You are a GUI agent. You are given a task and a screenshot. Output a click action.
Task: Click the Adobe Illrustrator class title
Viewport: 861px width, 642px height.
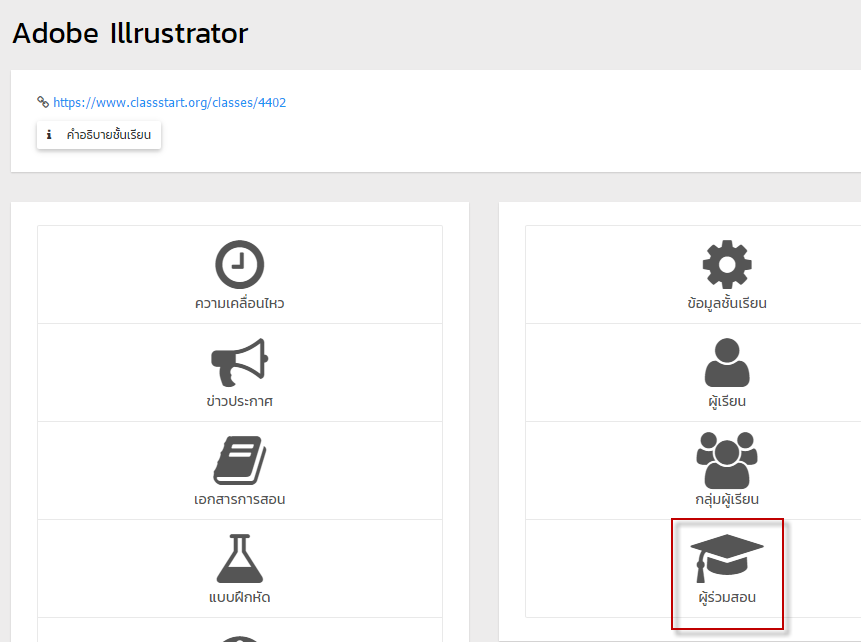click(130, 33)
